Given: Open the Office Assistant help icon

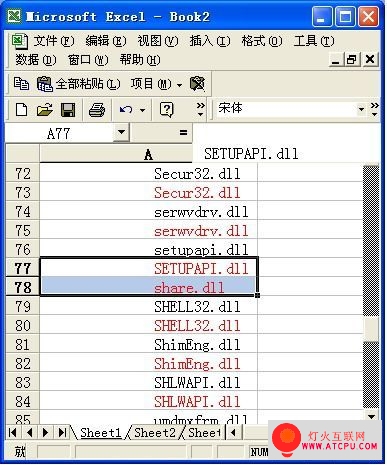Looking at the screenshot, I should [x=166, y=110].
